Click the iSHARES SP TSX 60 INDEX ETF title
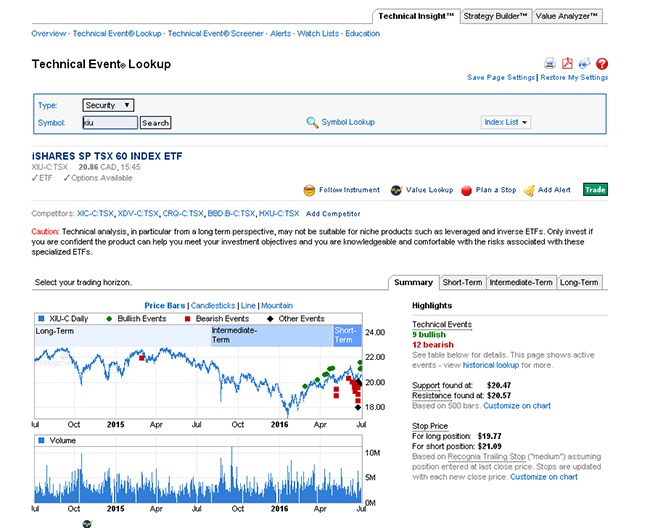Screen dimensions: 650x528 (x=107, y=156)
